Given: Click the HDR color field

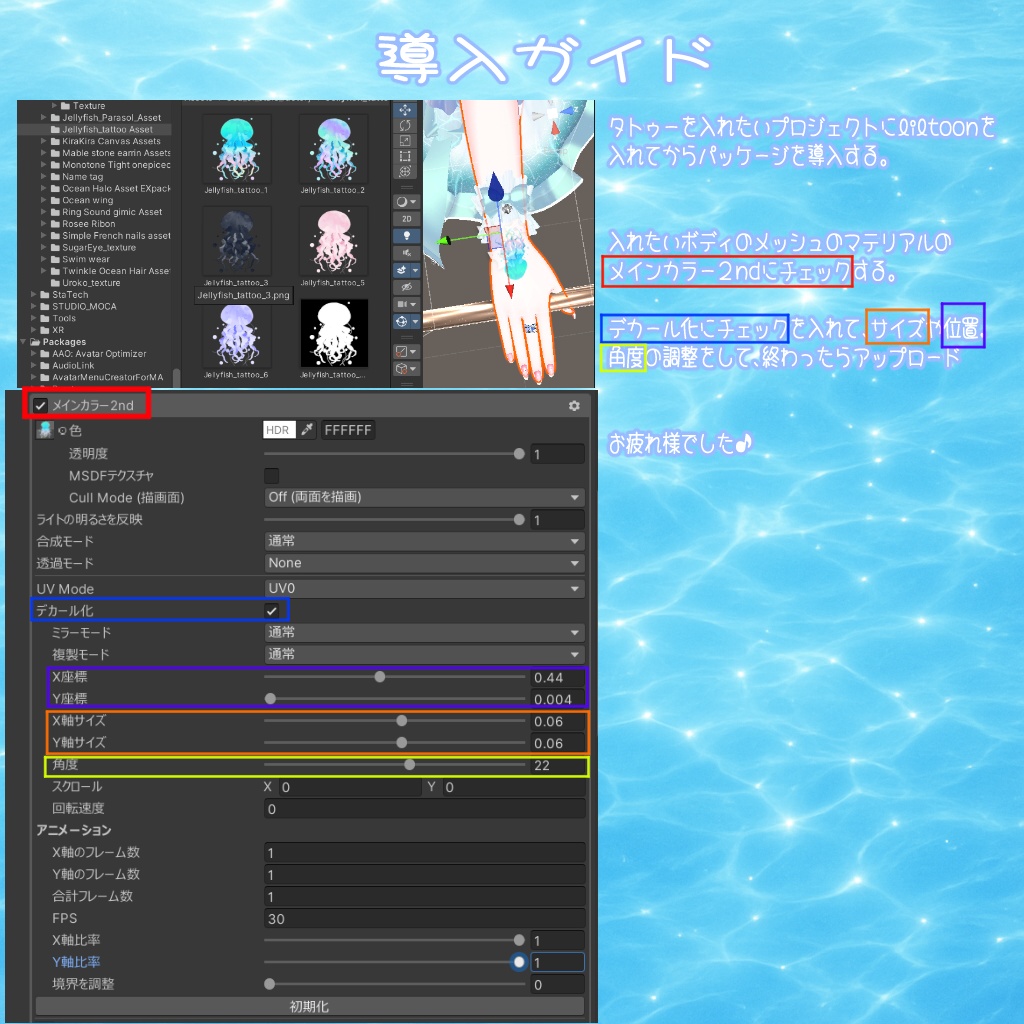Looking at the screenshot, I should coord(279,430).
